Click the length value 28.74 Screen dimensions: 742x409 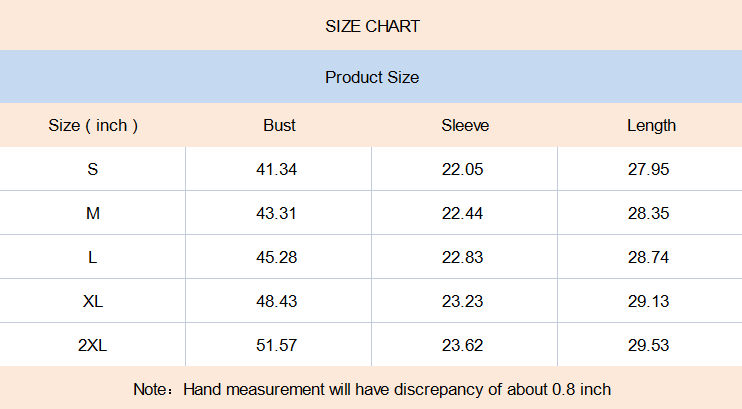click(649, 257)
